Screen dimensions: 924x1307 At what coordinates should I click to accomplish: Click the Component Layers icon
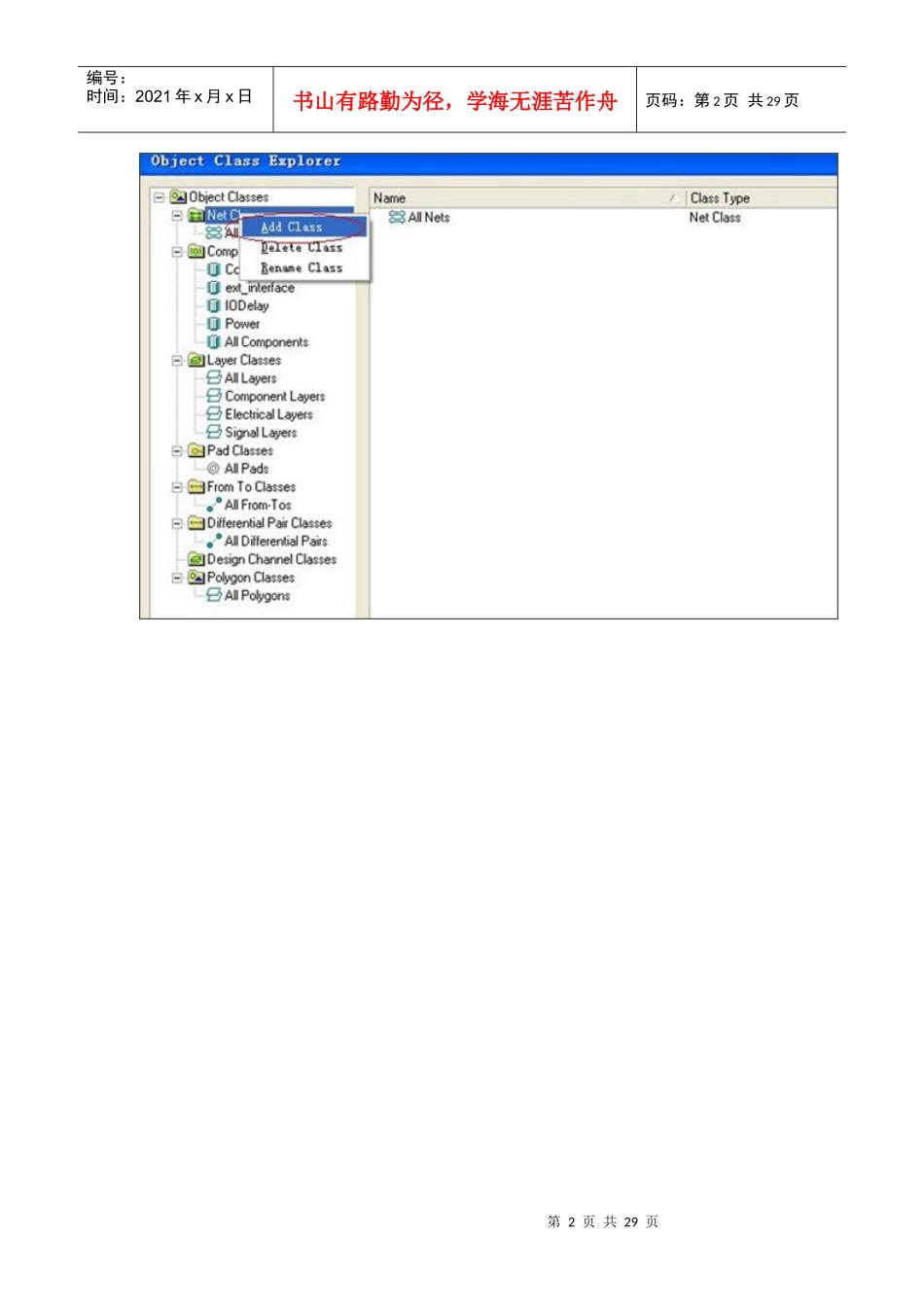pyautogui.click(x=214, y=396)
